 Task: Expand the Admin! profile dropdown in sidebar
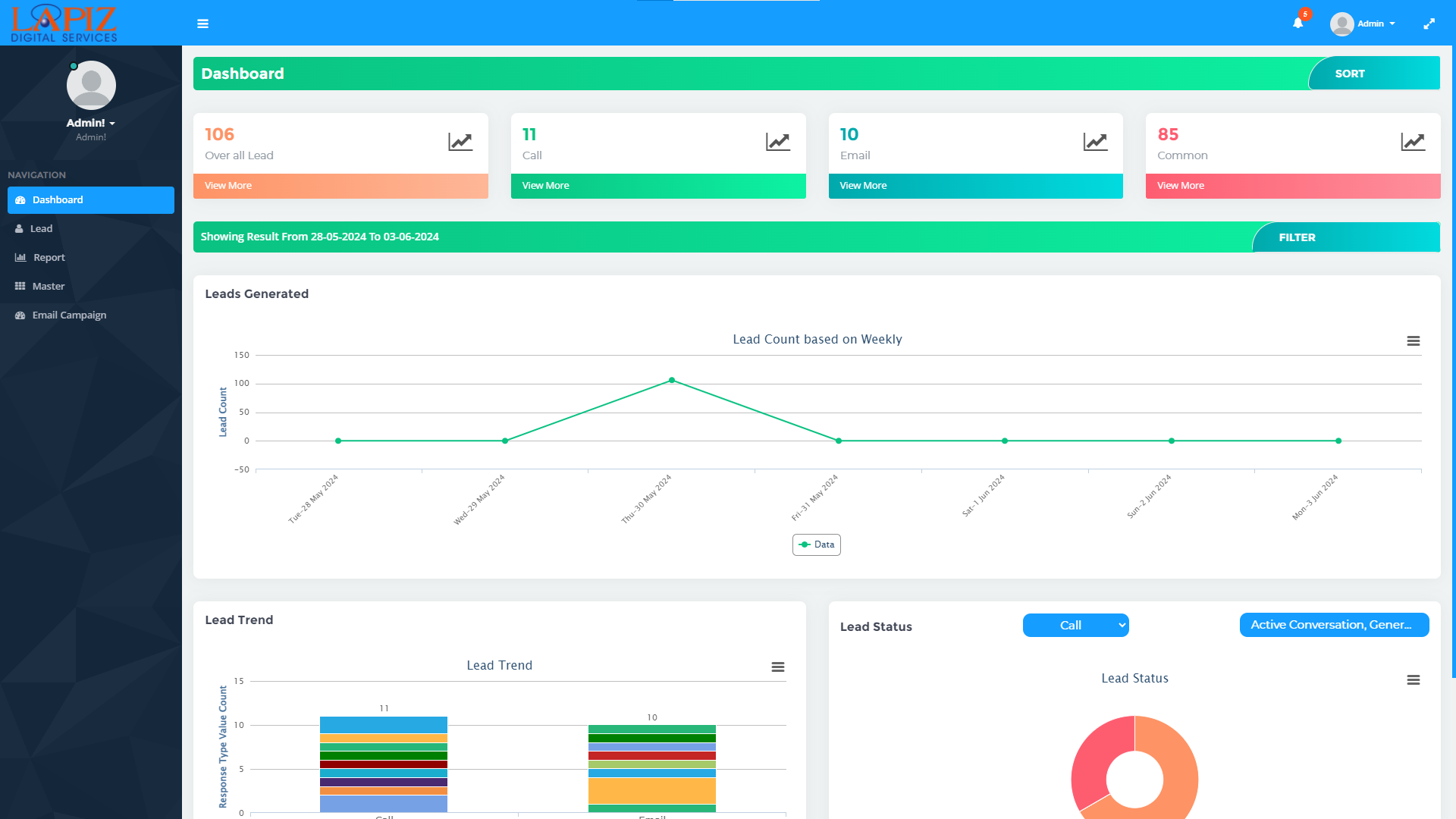91,123
